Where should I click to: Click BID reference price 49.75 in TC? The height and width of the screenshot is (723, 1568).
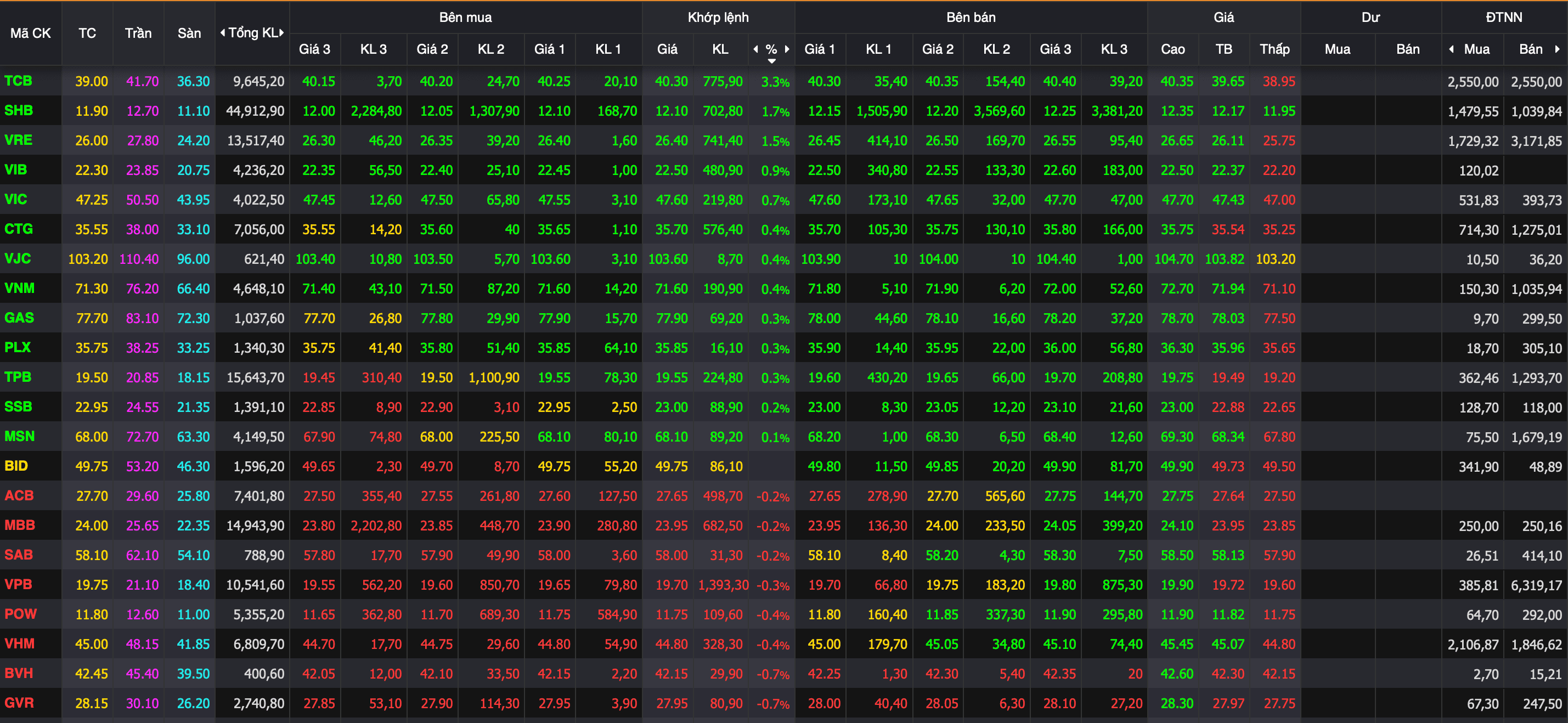91,467
